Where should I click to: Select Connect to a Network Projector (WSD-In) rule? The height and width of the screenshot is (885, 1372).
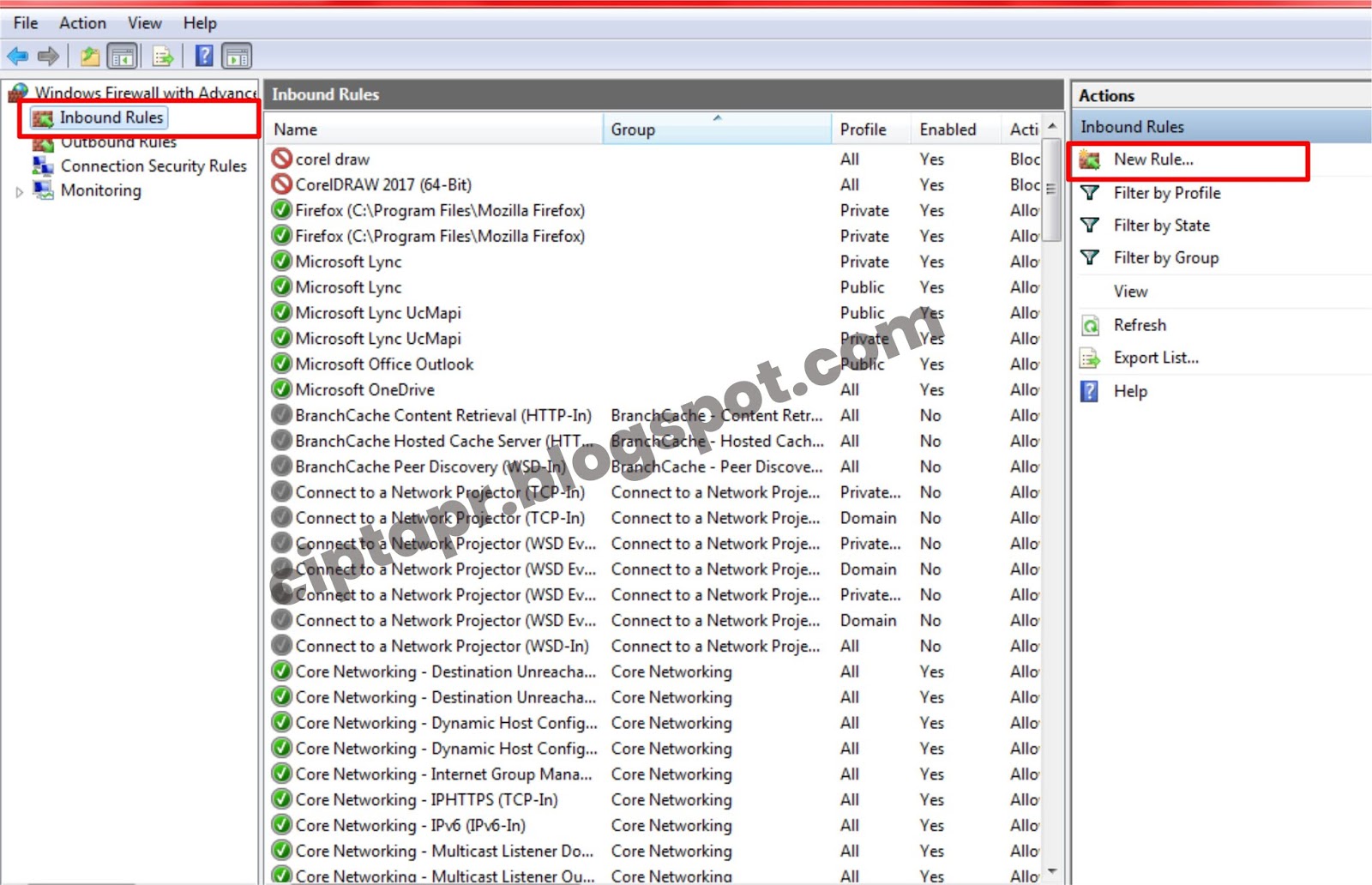[x=656, y=646]
